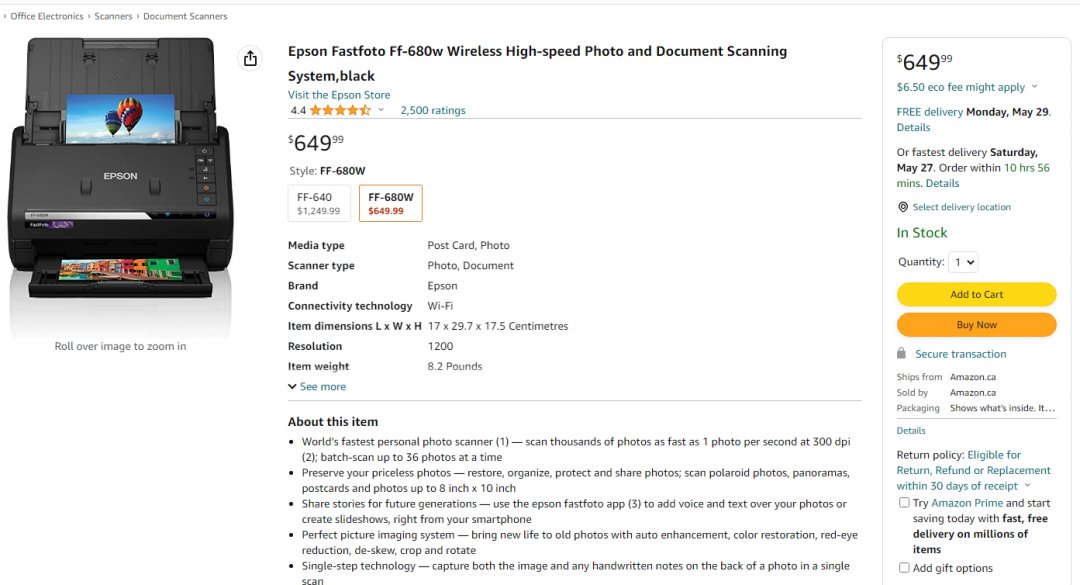Select the FF-680W style option
This screenshot has width=1080, height=585.
point(390,203)
